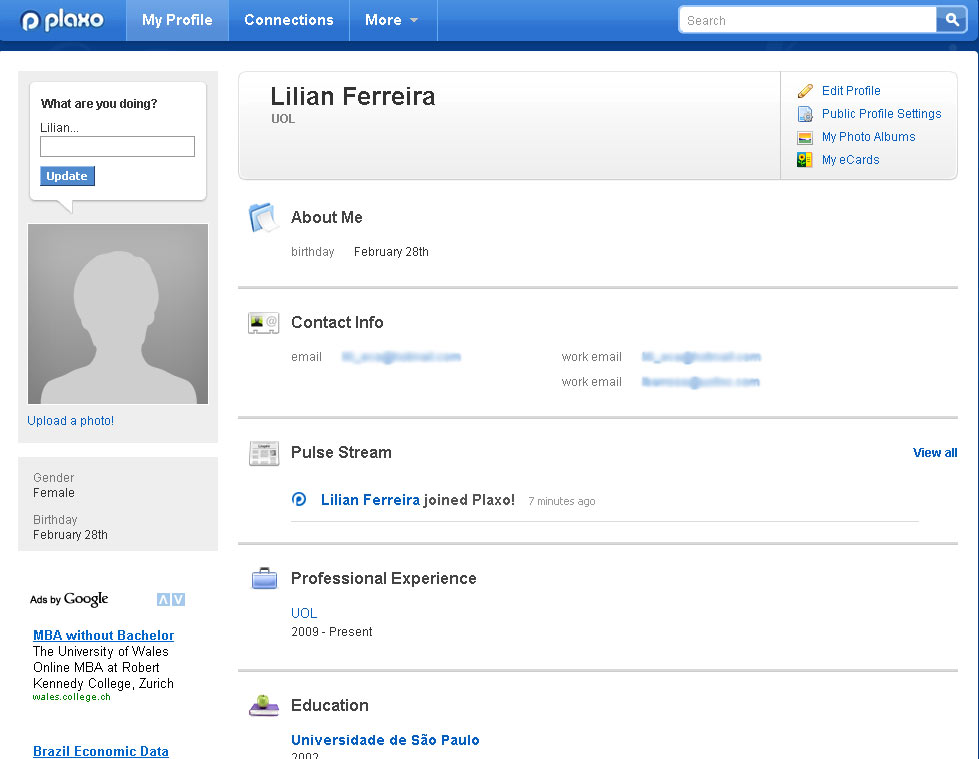Click the 2009 - Present date range
This screenshot has width=979, height=759.
click(332, 632)
